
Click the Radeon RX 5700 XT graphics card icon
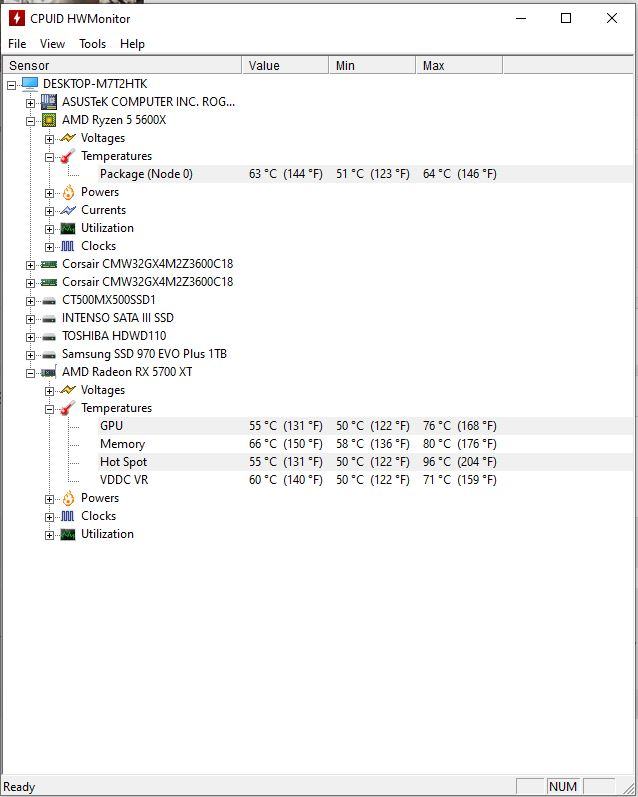(49, 372)
